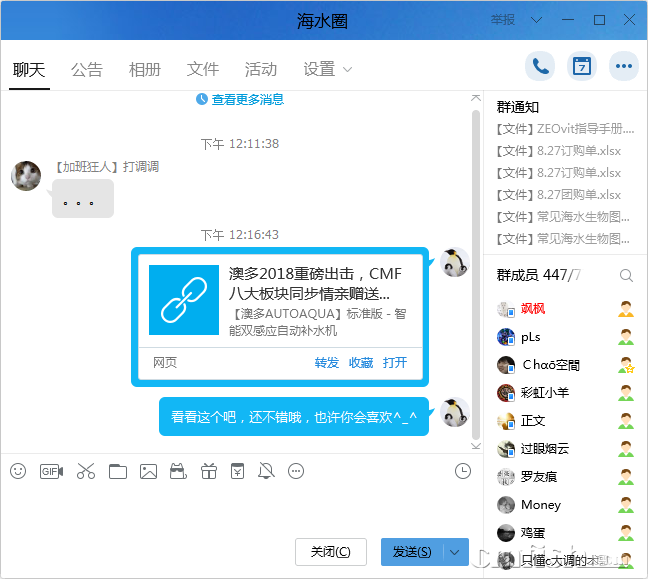The height and width of the screenshot is (579, 648).
Task: Open the message history clock icon
Action: (x=462, y=471)
